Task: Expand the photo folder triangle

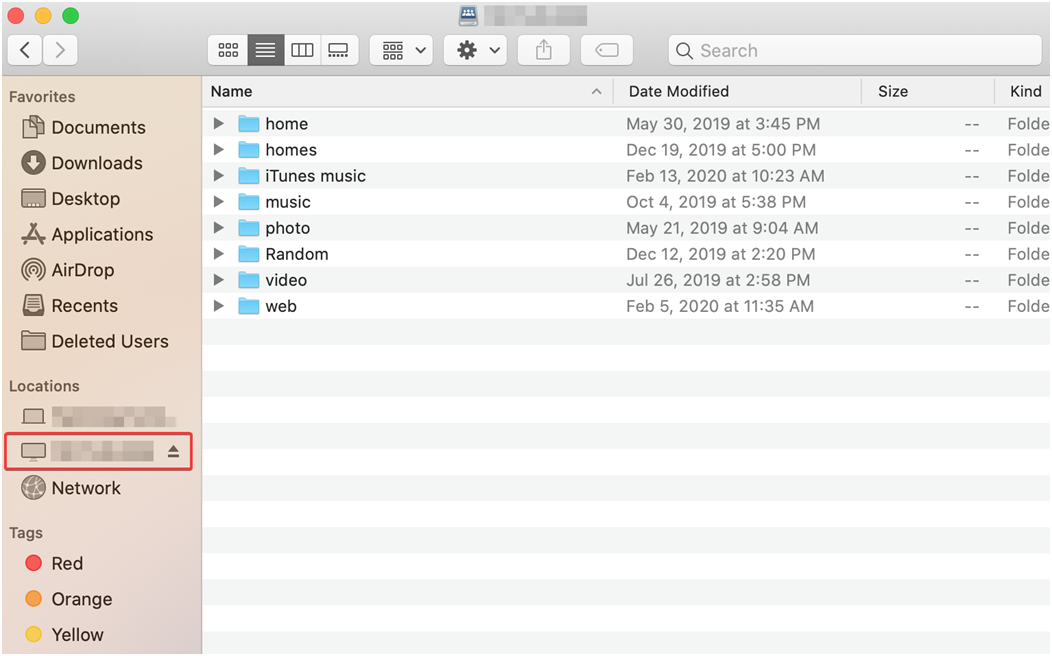Action: pos(218,228)
